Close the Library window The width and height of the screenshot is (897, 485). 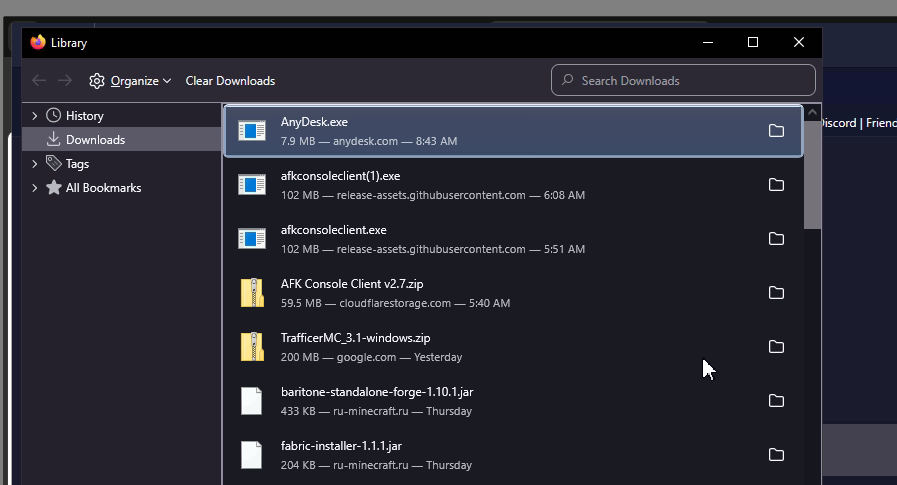(x=799, y=42)
